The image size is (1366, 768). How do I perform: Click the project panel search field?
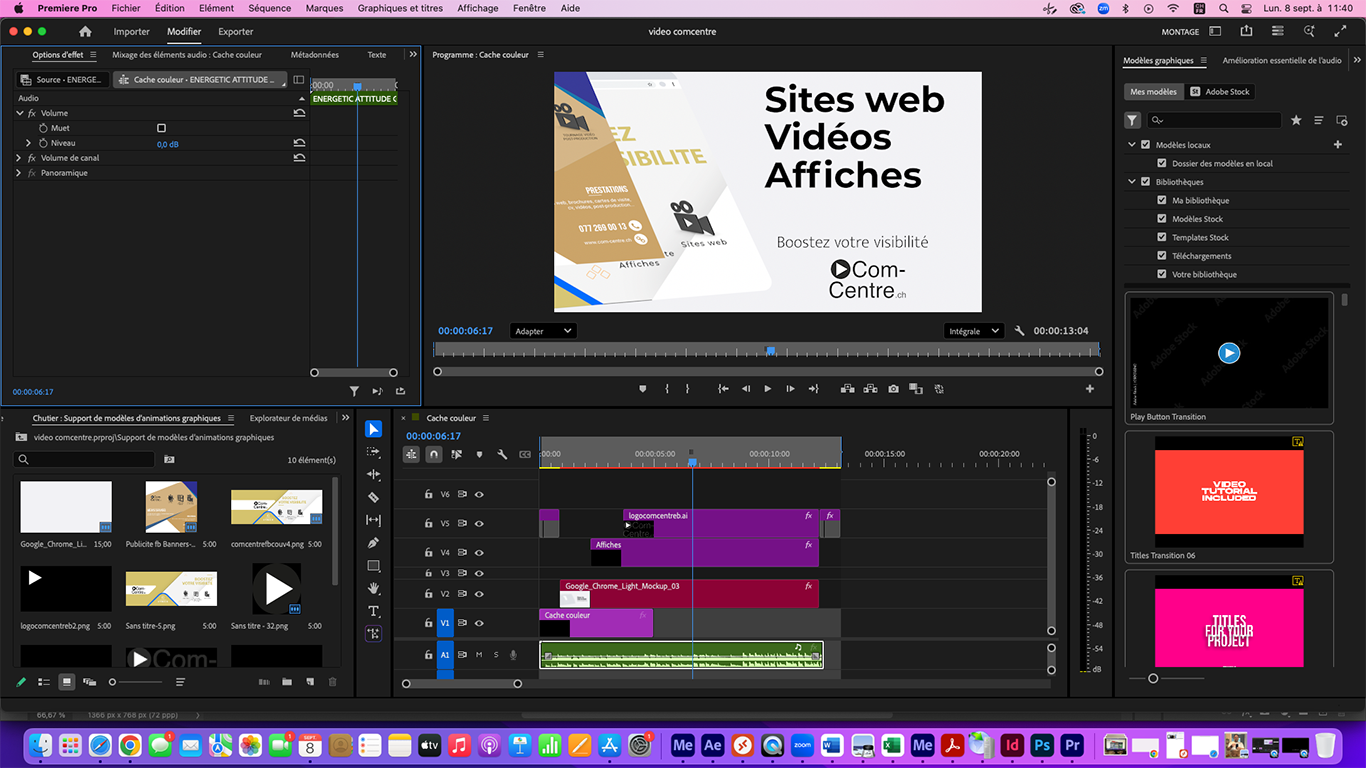click(x=85, y=460)
